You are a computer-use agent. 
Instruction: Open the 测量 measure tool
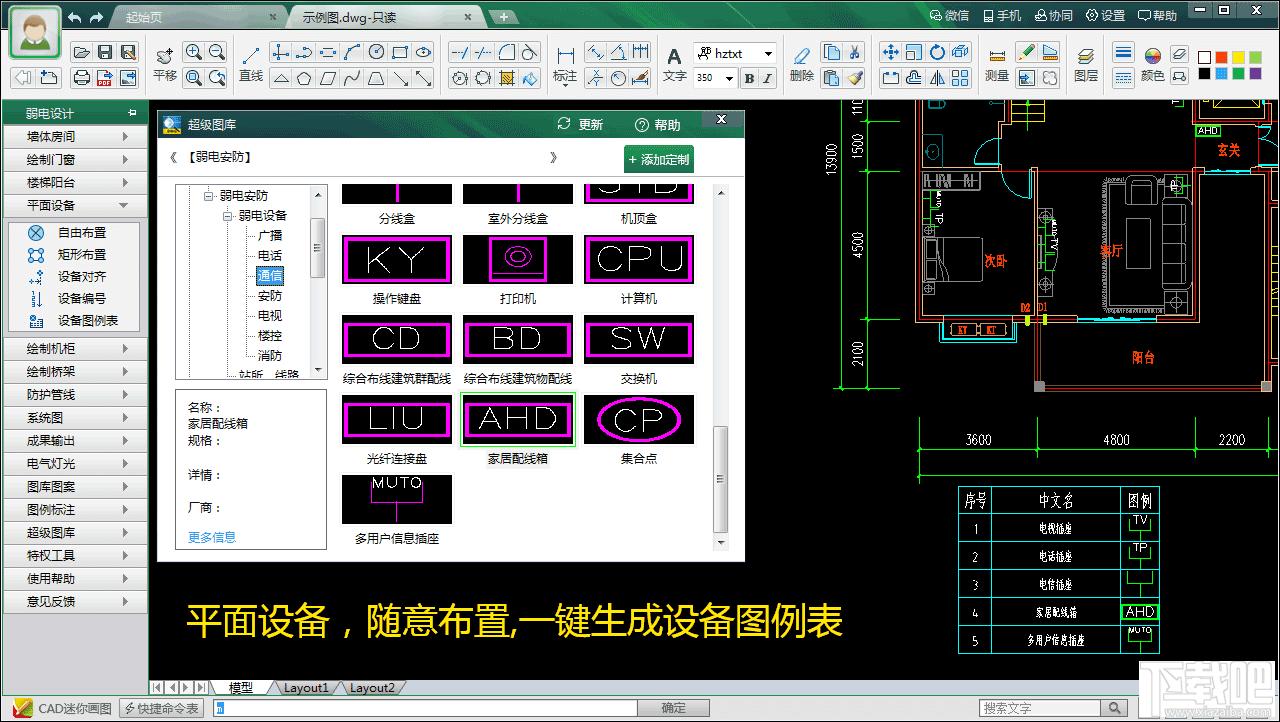coord(997,64)
